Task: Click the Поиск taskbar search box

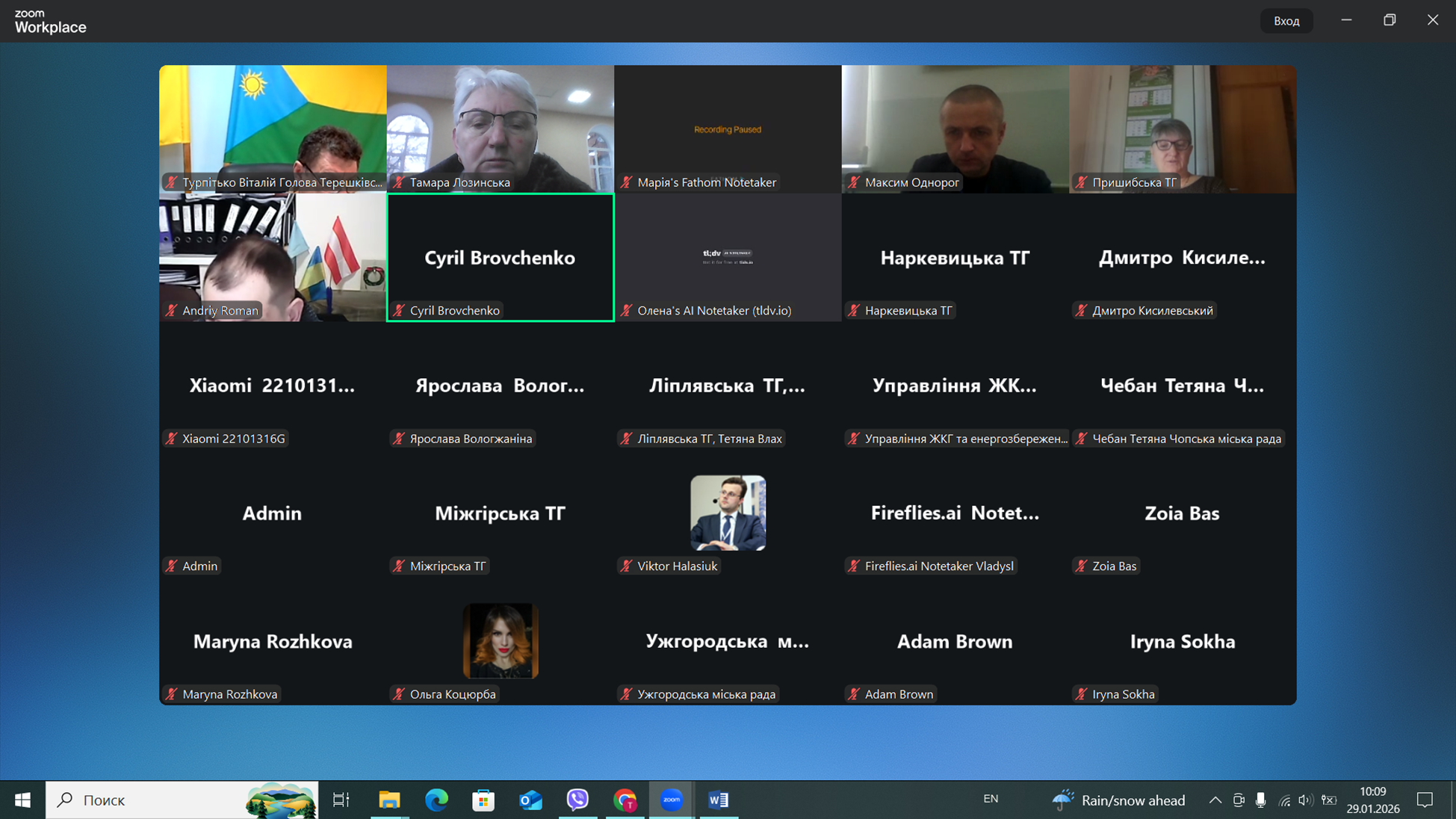Action: (x=164, y=800)
